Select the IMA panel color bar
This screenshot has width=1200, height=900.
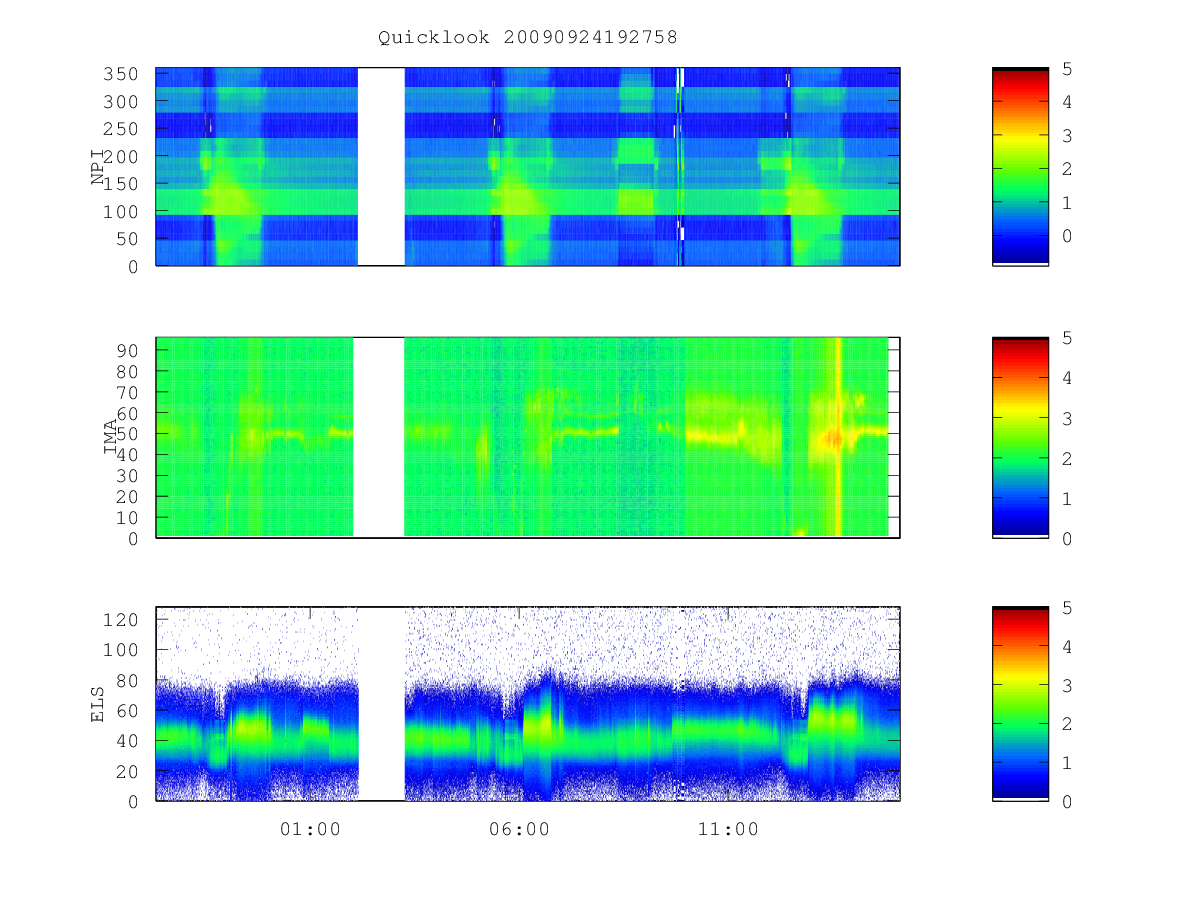(x=1020, y=438)
